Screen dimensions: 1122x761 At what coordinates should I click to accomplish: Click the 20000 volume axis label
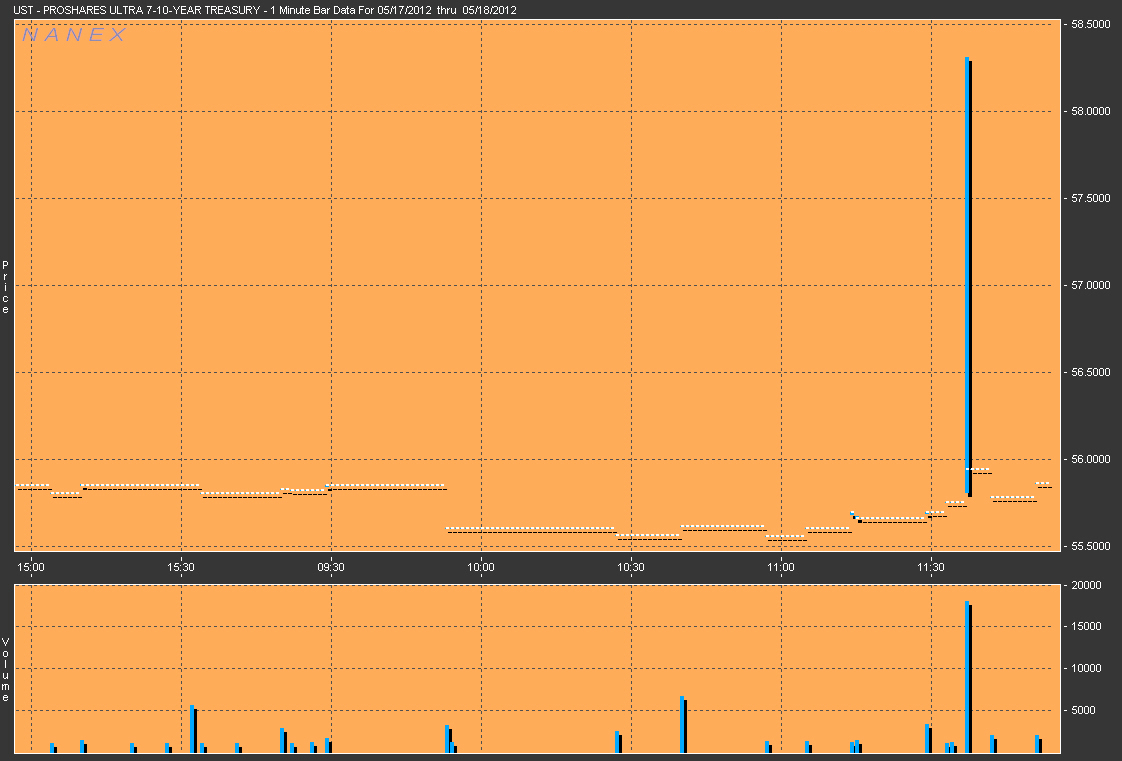click(x=1084, y=585)
